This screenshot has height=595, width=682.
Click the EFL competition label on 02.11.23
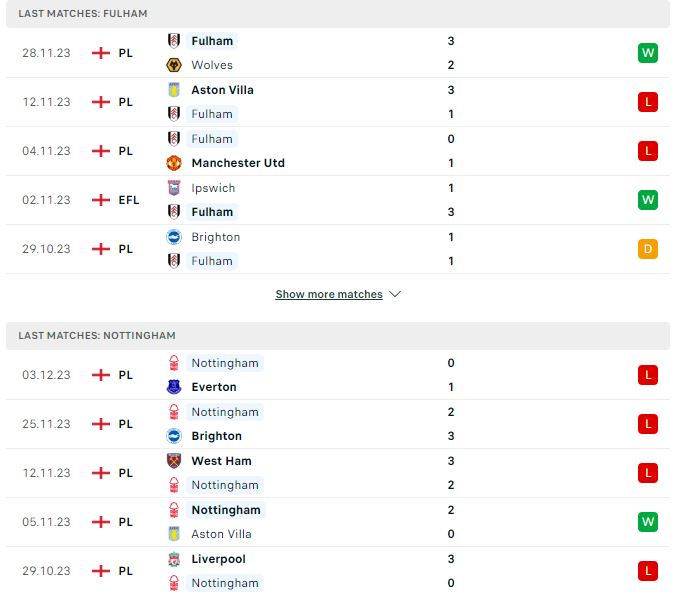[x=129, y=200]
